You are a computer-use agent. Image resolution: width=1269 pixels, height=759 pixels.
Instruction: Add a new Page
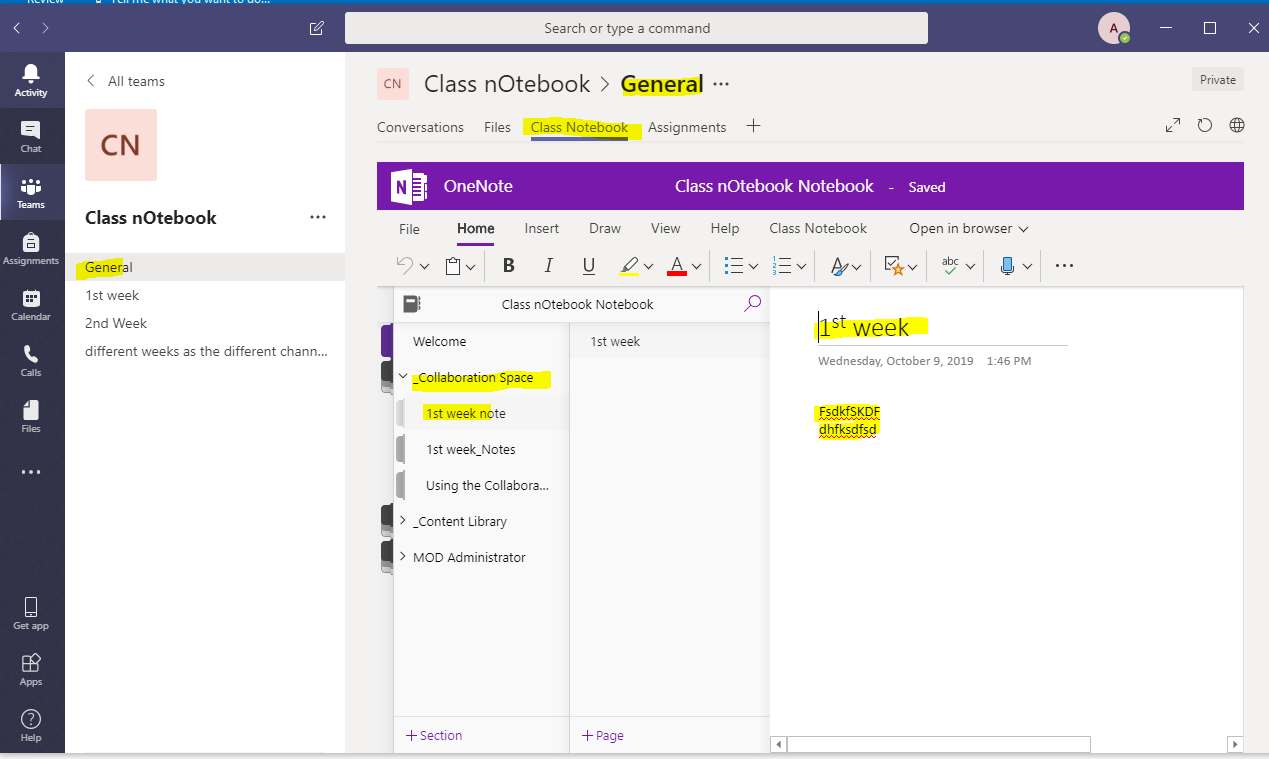click(603, 735)
